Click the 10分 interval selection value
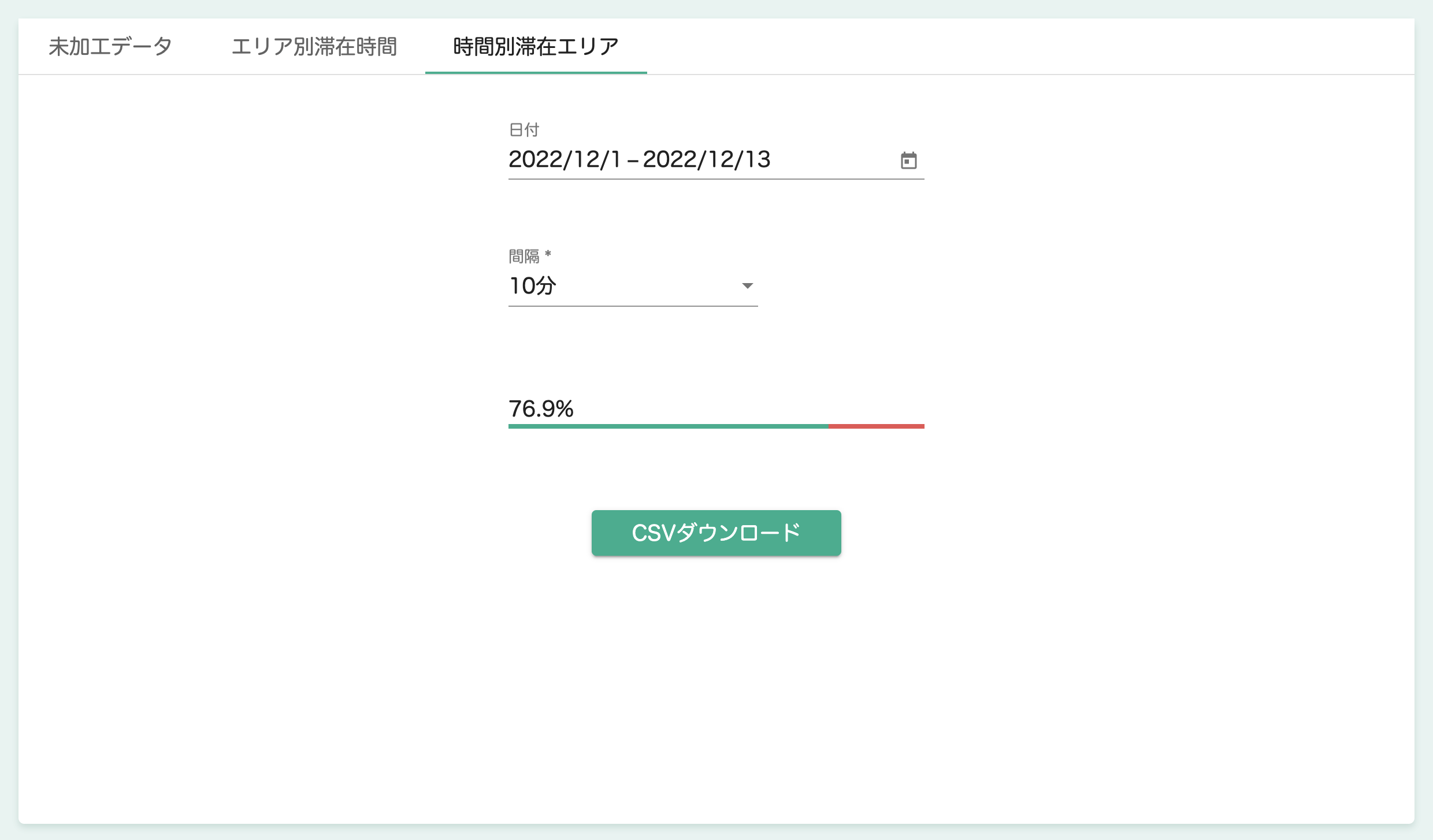The image size is (1433, 840). [533, 286]
